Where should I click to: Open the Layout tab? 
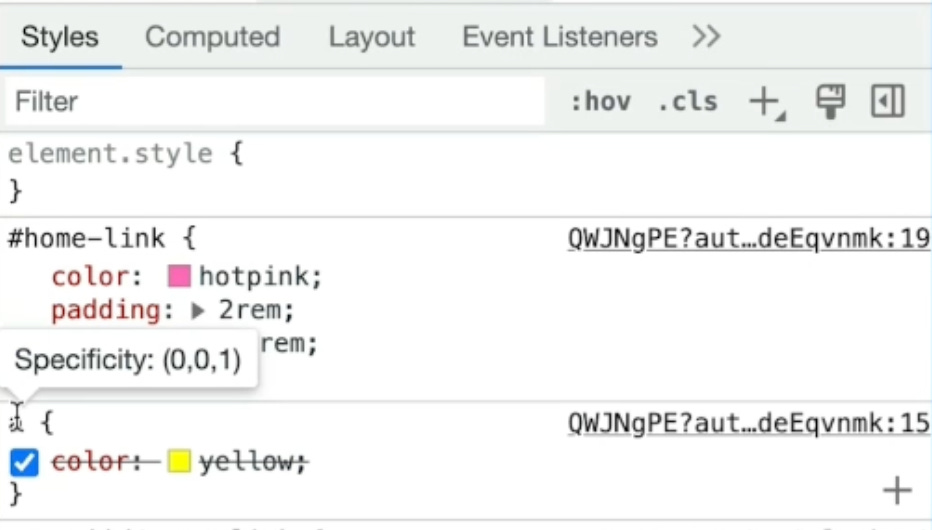coord(372,37)
